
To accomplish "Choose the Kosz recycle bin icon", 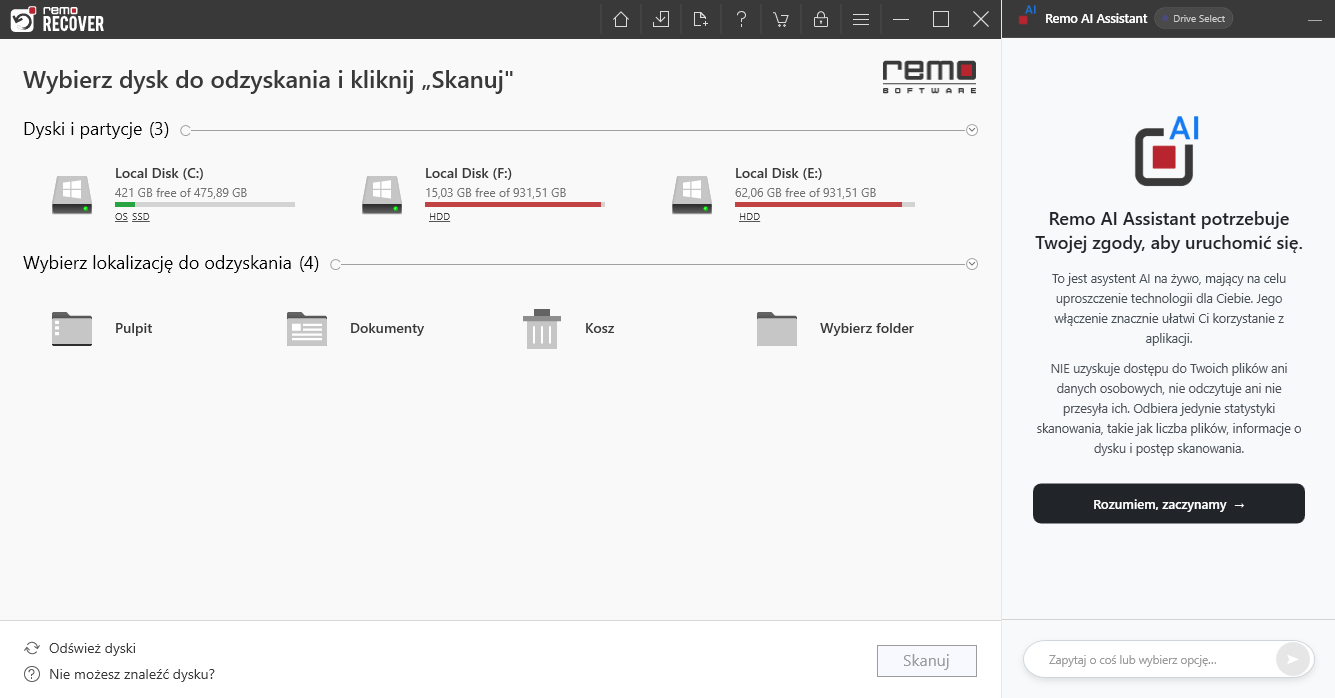I will click(x=542, y=329).
